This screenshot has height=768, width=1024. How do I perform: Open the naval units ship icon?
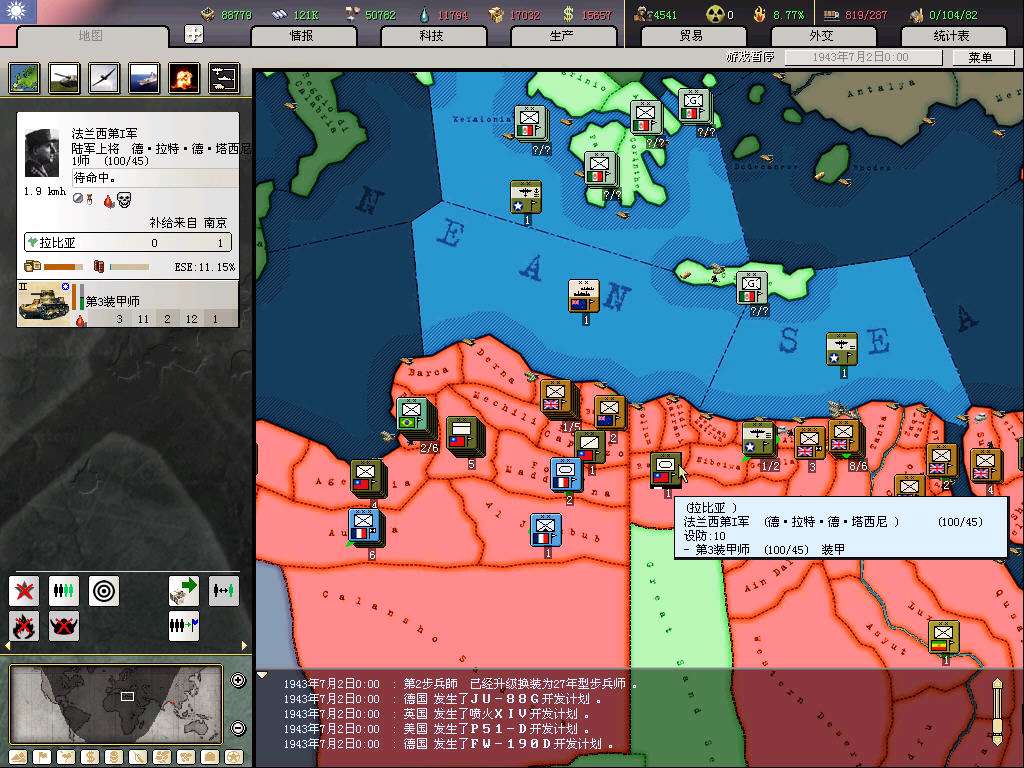pos(144,78)
